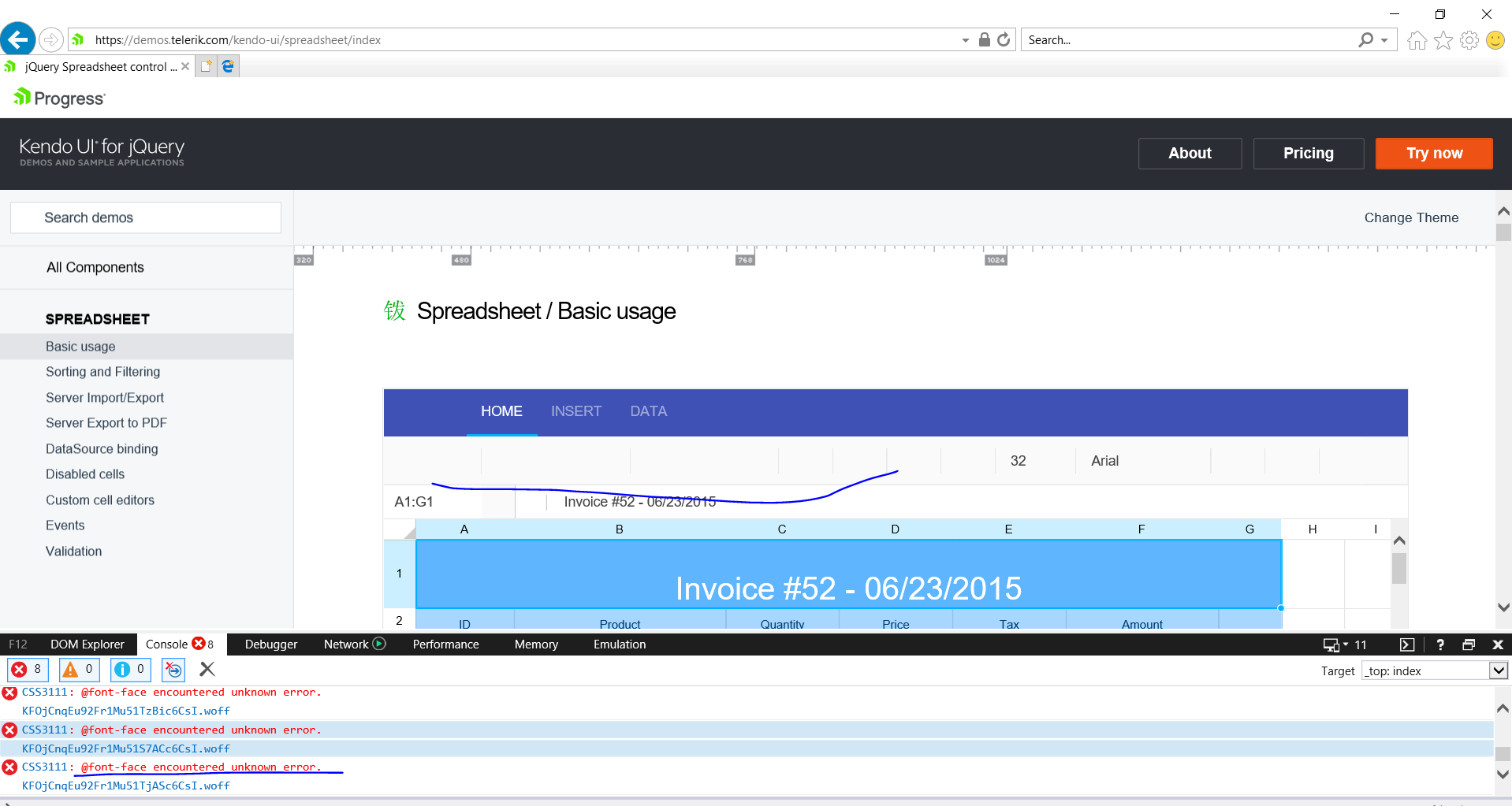Open the font size 32 dropdown
This screenshot has height=806, width=1512.
pos(1033,461)
